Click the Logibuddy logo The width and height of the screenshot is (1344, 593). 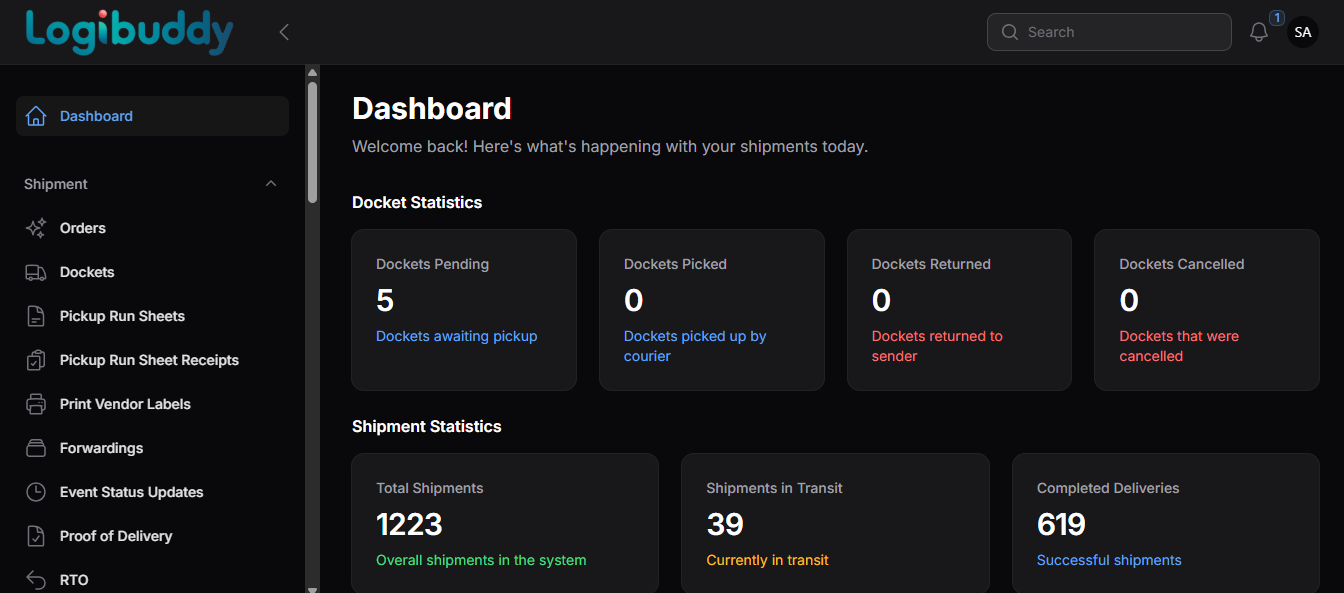pos(129,31)
